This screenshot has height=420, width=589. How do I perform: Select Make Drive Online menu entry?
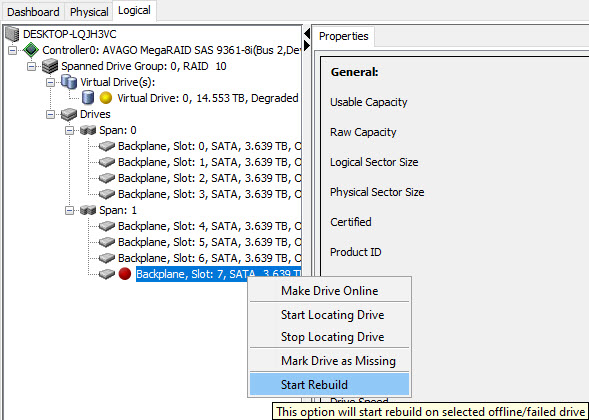click(x=329, y=290)
